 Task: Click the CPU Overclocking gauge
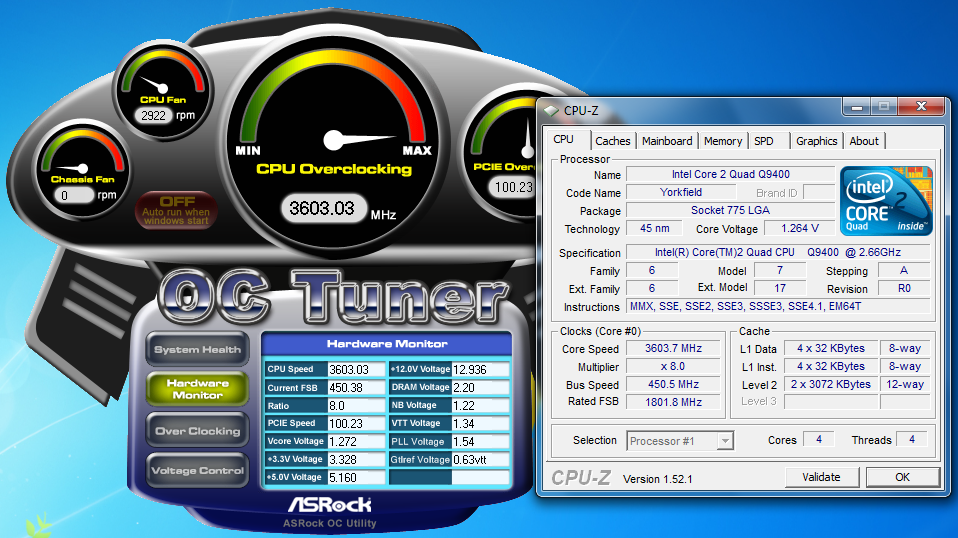click(x=334, y=140)
